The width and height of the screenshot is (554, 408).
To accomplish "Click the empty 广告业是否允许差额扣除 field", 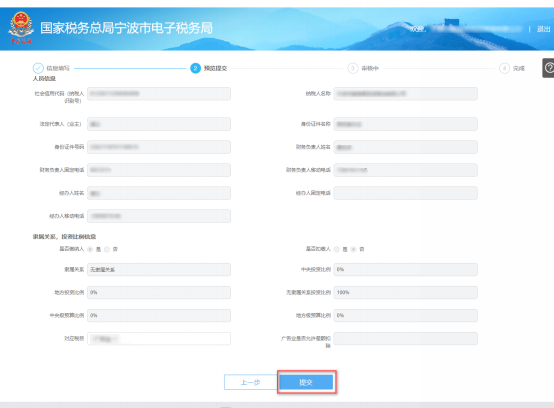I will click(405, 338).
